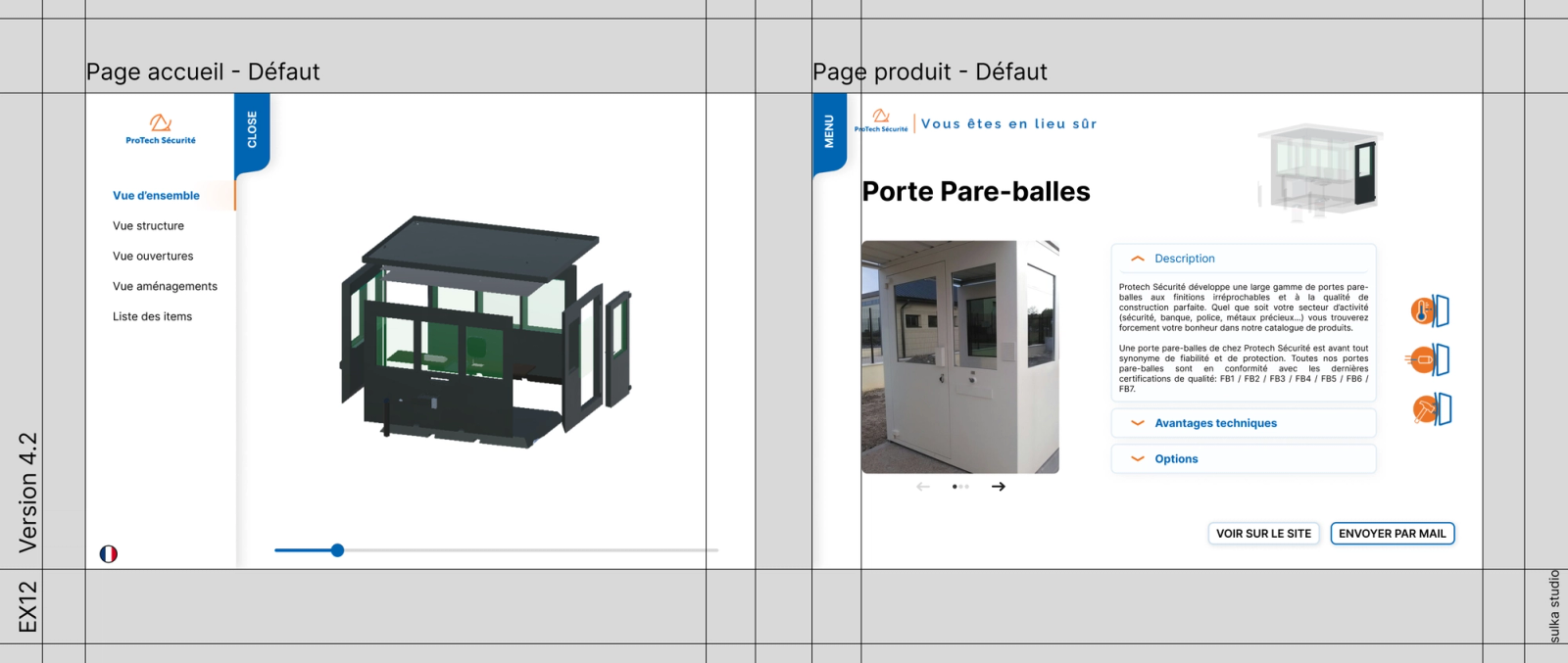
Task: Select Vue structure in the sidebar
Action: (x=148, y=226)
